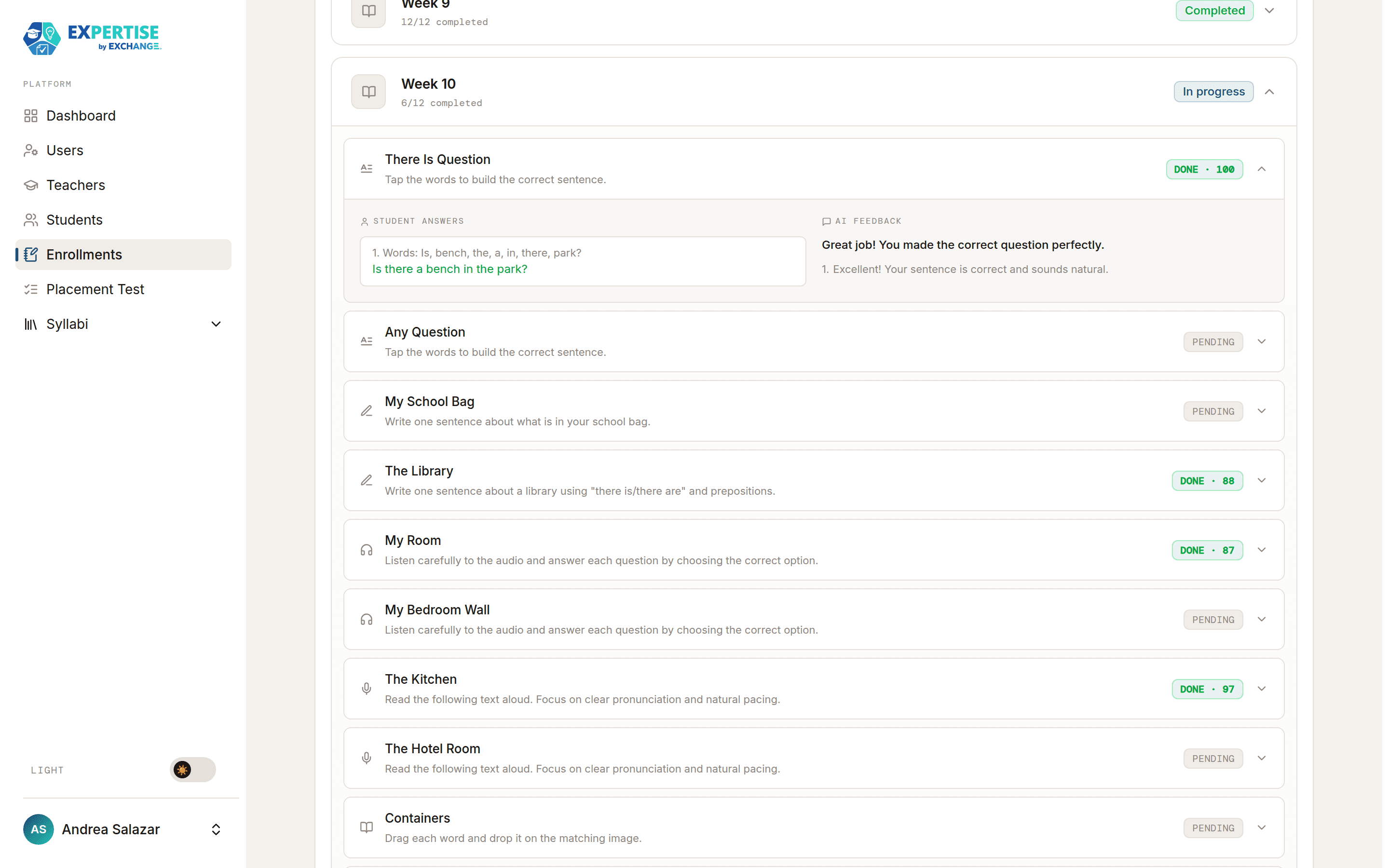Click the Enrollments notebook icon
Viewport: 1389px width, 868px height.
coord(31,255)
